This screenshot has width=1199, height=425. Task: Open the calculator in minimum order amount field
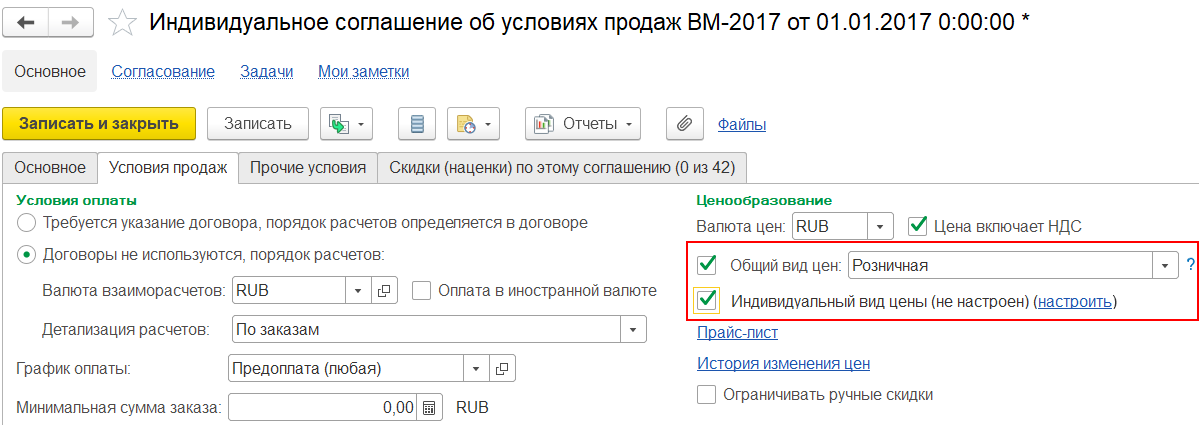click(429, 408)
